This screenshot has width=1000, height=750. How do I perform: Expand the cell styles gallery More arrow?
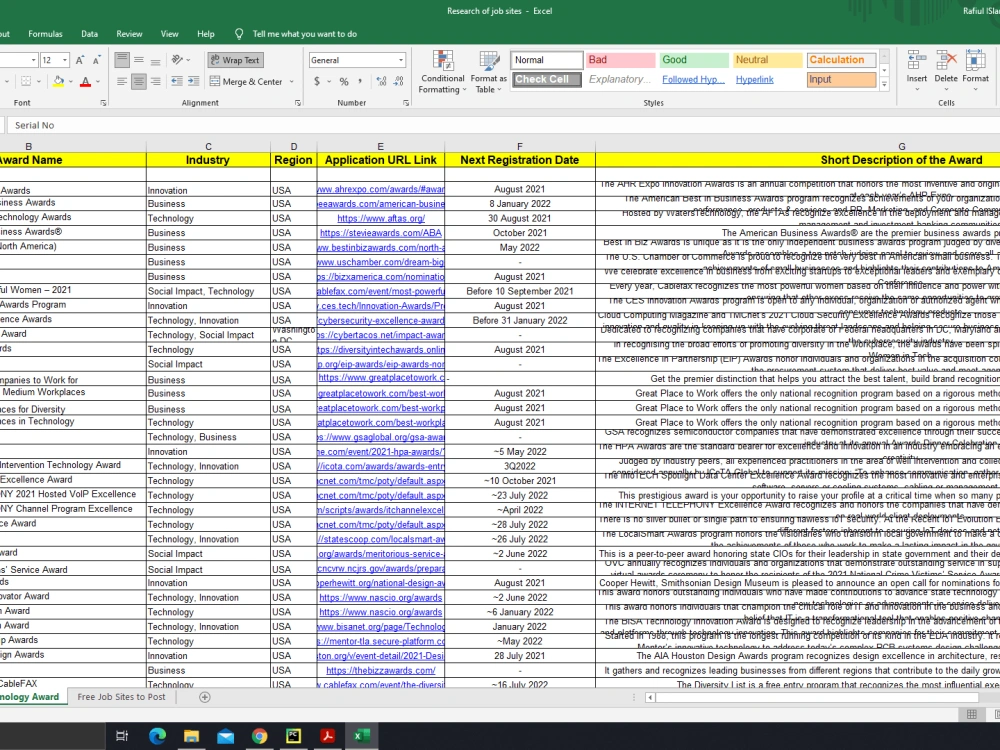(x=884, y=84)
